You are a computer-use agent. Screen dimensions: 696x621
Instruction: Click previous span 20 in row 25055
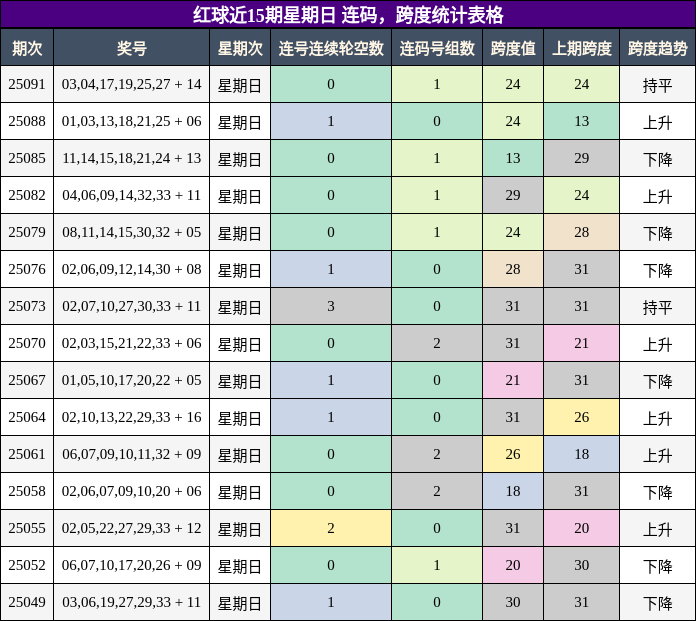click(x=581, y=528)
